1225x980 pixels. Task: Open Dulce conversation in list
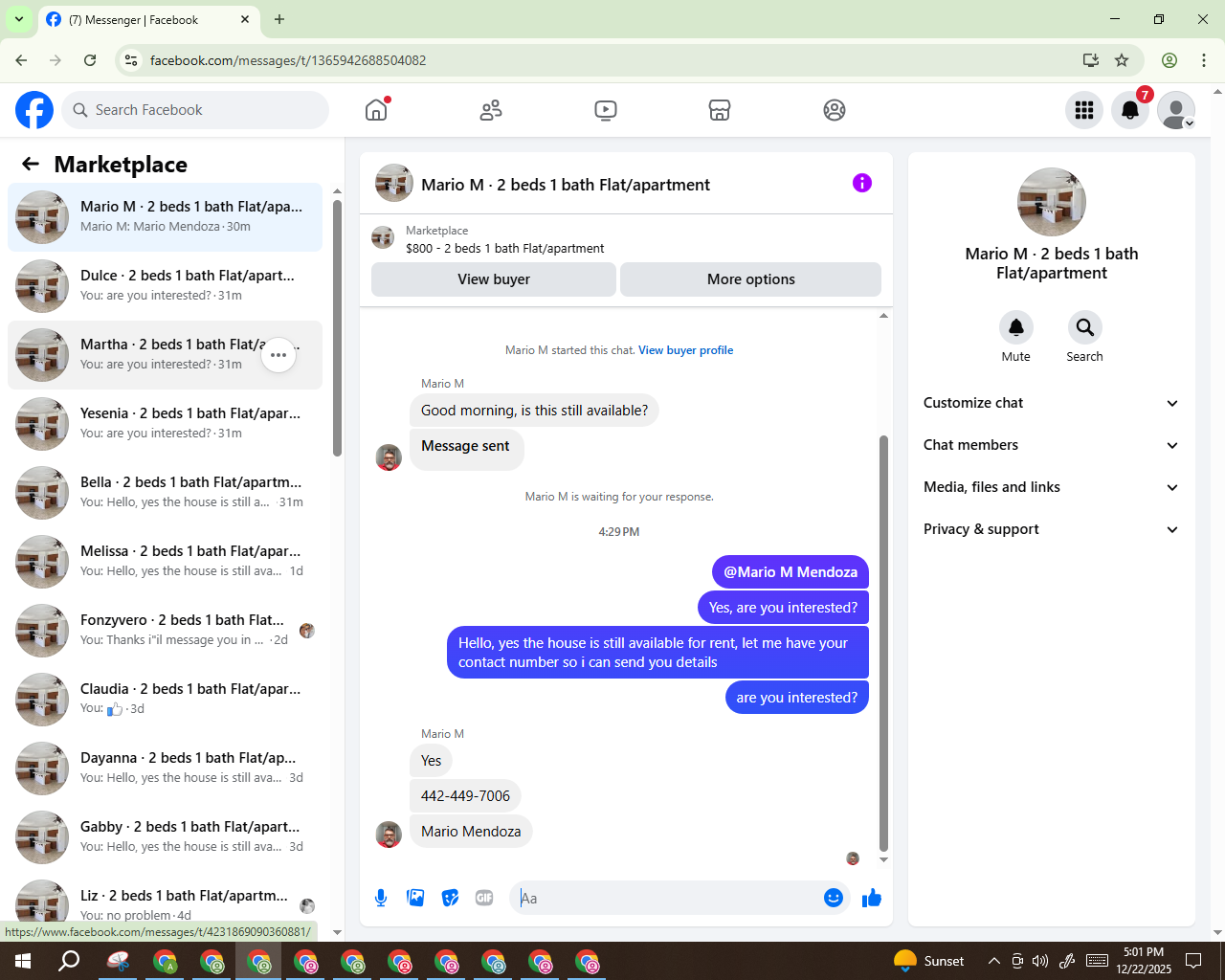[x=166, y=286]
